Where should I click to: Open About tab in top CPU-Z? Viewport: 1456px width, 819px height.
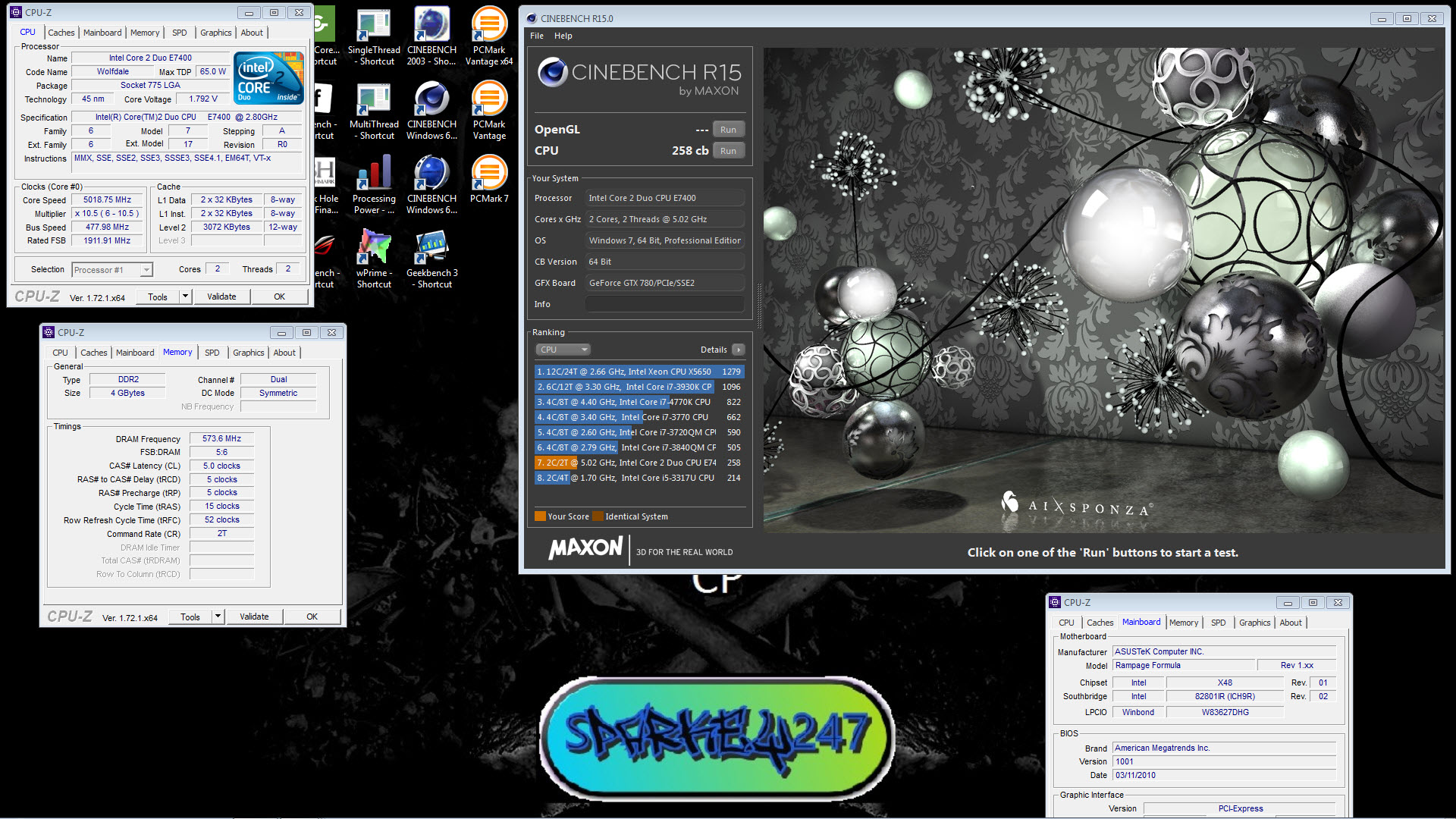point(252,33)
